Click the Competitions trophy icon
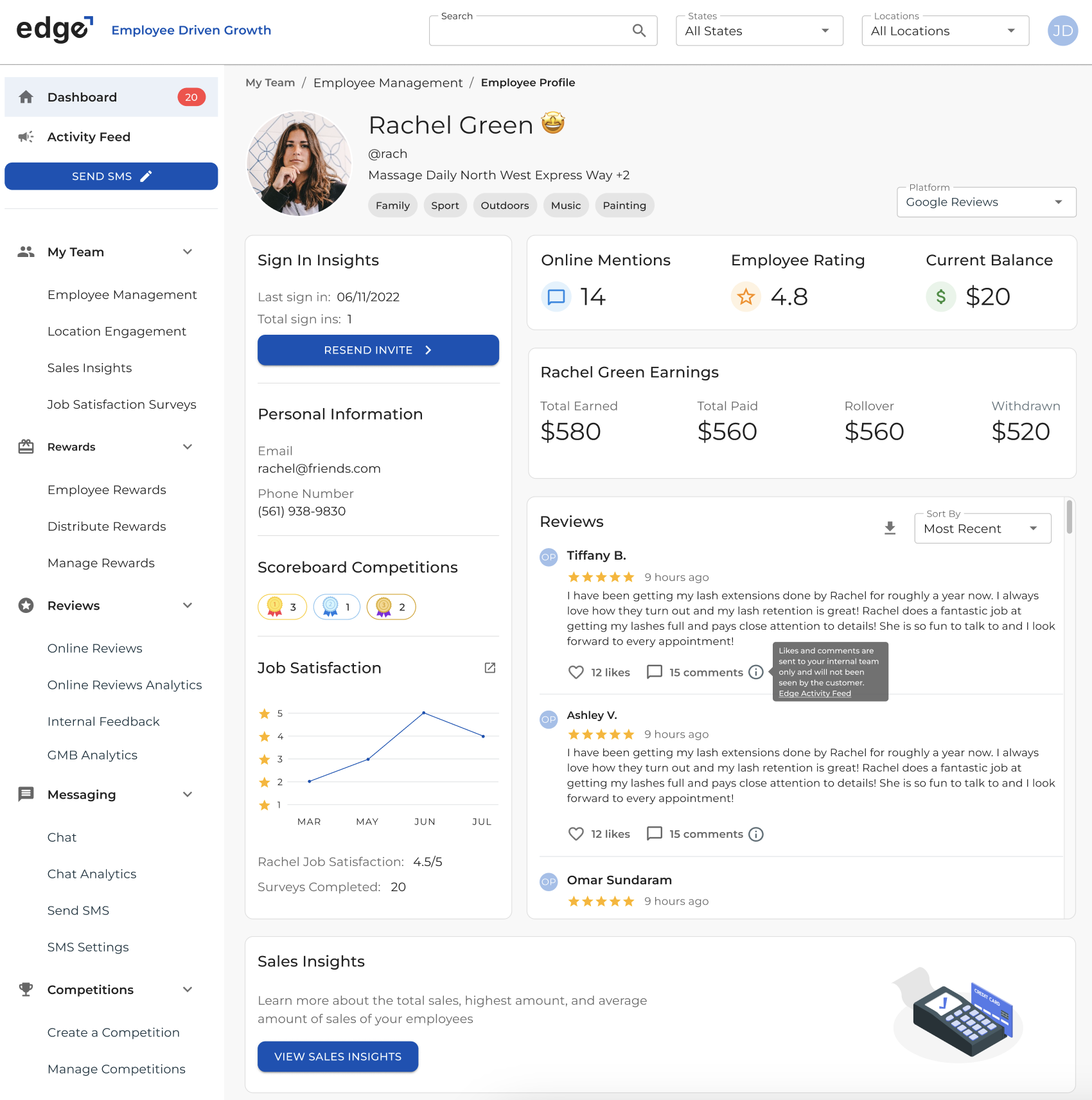 coord(26,989)
